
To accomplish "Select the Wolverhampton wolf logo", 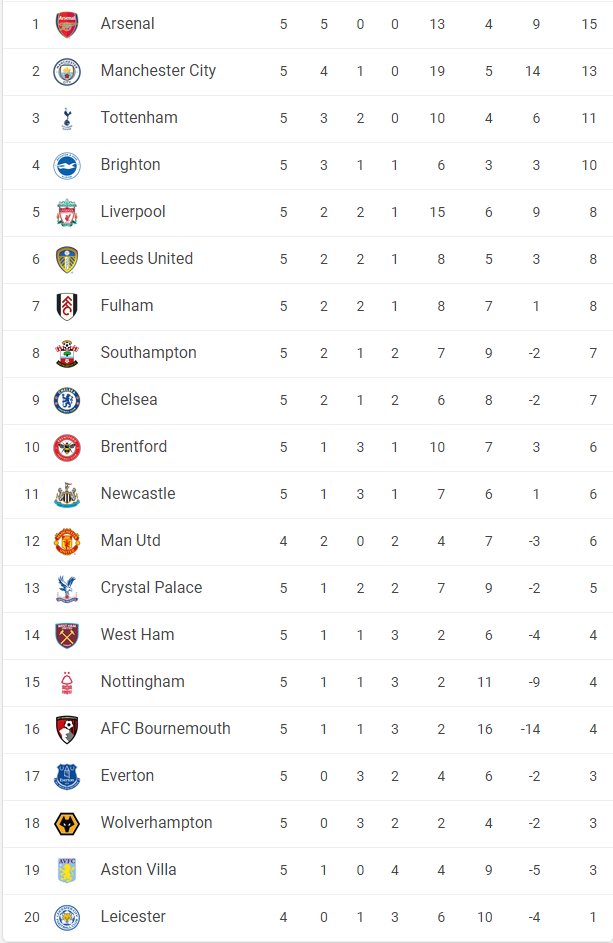I will [x=66, y=823].
